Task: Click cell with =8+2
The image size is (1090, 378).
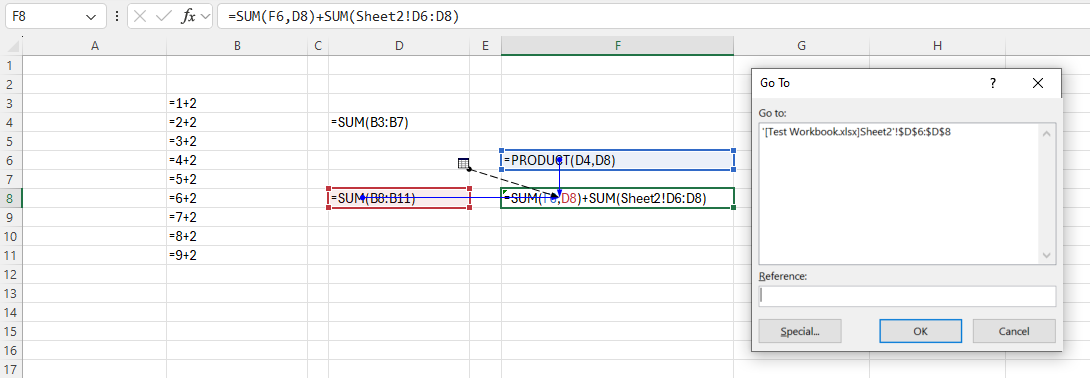Action: tap(237, 236)
